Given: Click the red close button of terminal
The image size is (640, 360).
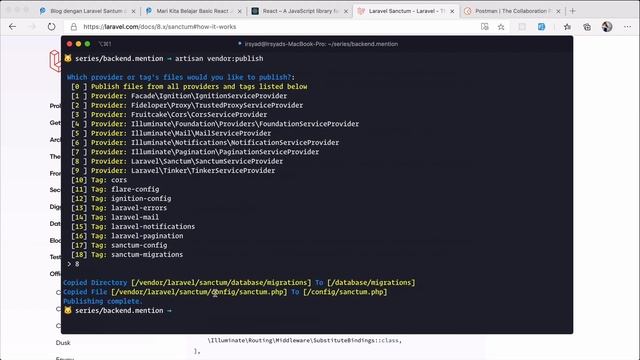Looking at the screenshot, I should click(69, 44).
